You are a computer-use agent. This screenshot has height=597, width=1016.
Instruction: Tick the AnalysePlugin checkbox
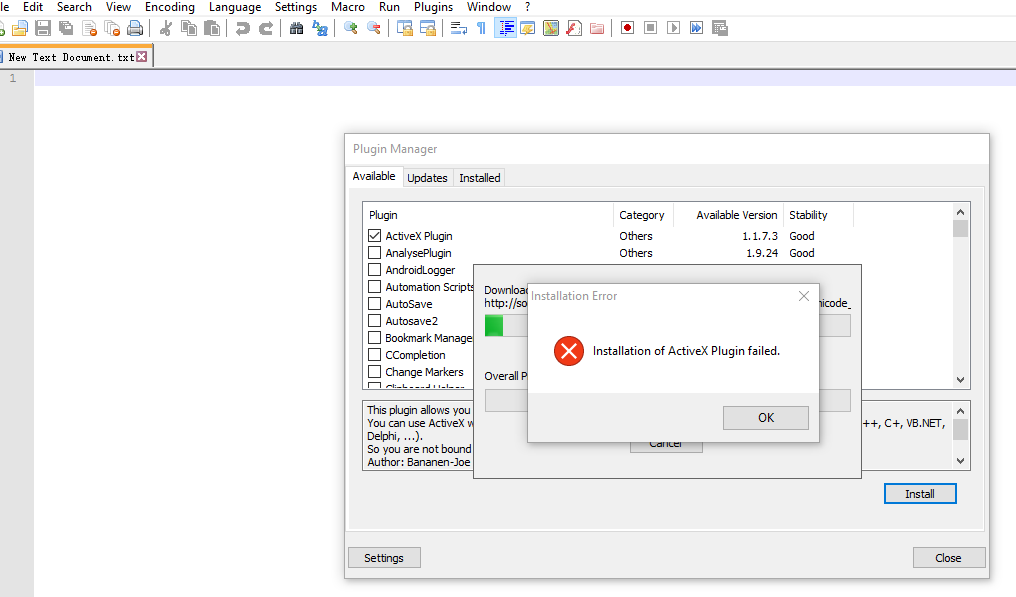[x=375, y=252]
